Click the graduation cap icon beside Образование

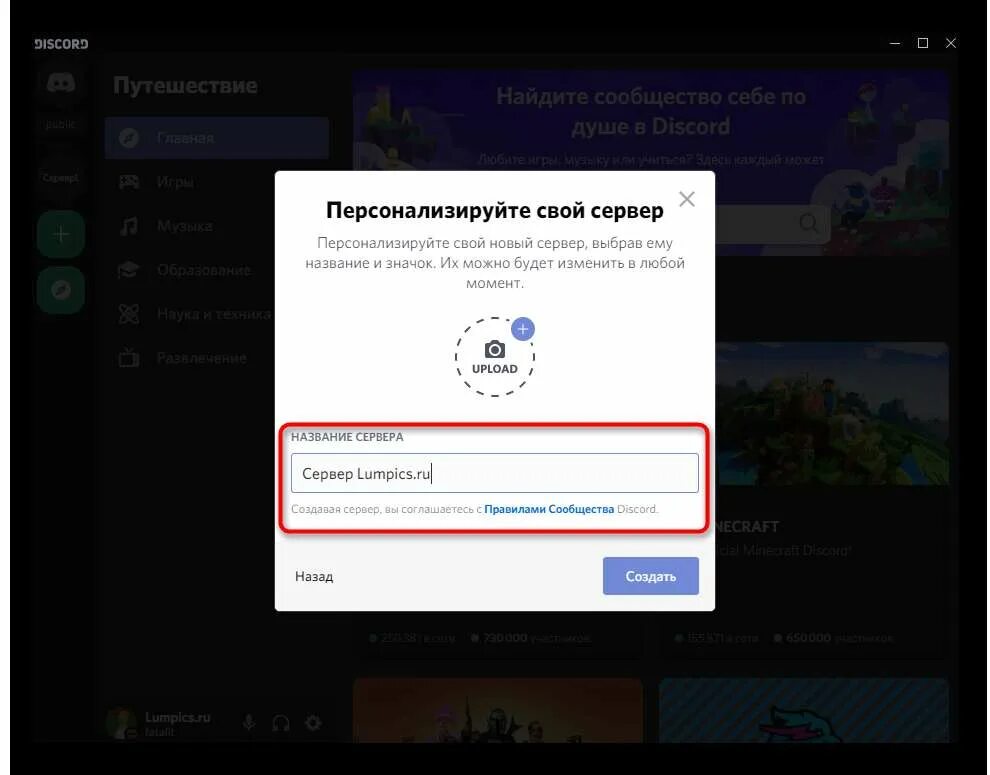click(129, 270)
